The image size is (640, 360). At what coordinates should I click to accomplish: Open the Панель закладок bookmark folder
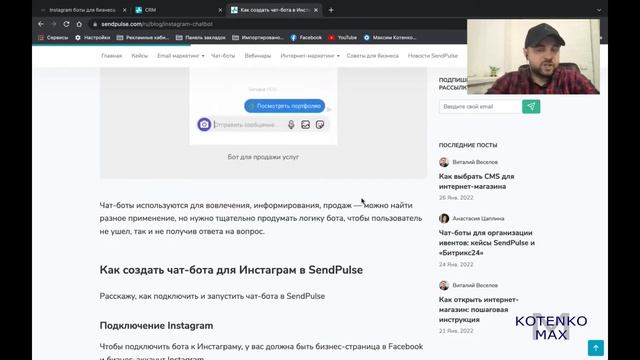click(x=201, y=38)
